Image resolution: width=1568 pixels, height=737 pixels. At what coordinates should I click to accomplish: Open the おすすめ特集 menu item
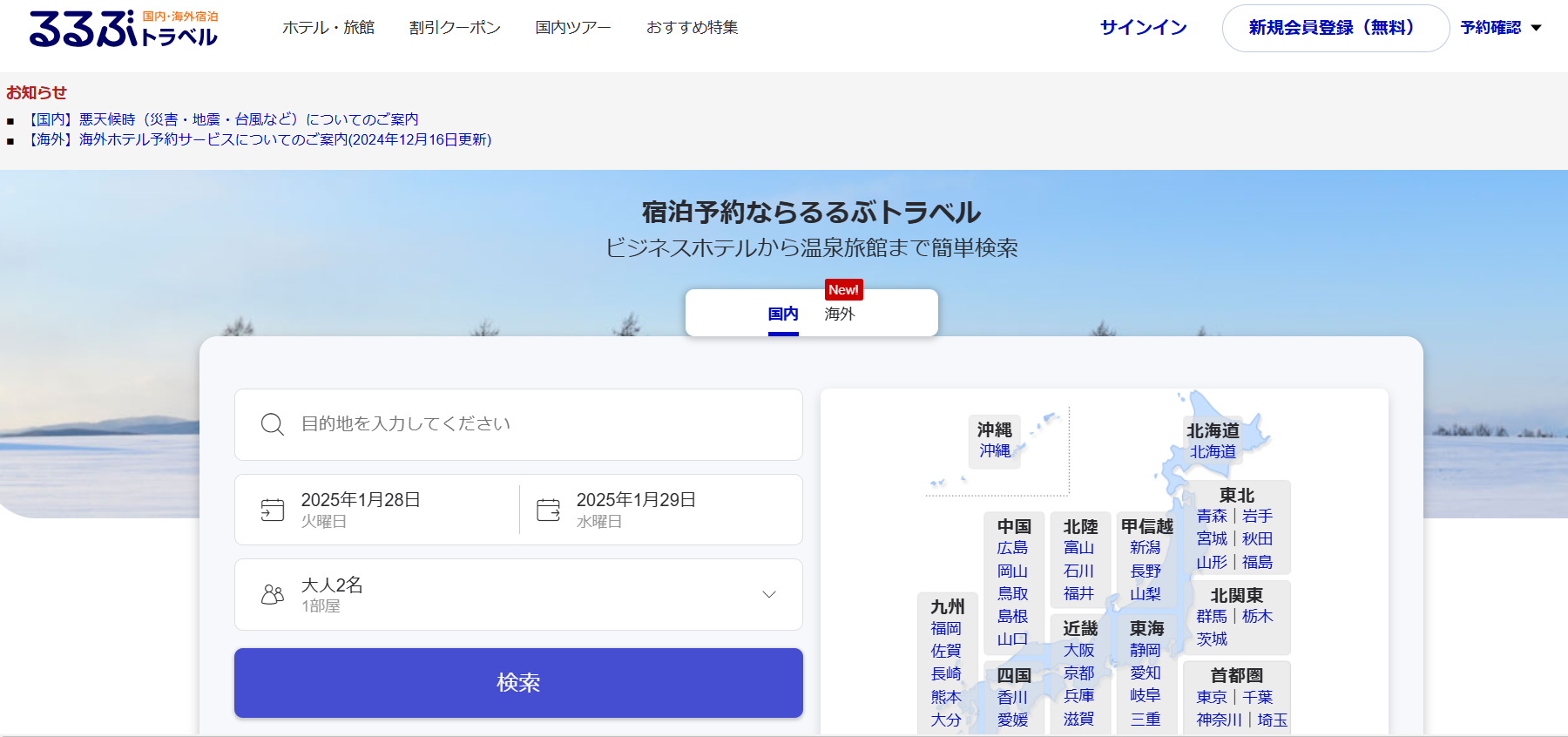click(693, 28)
